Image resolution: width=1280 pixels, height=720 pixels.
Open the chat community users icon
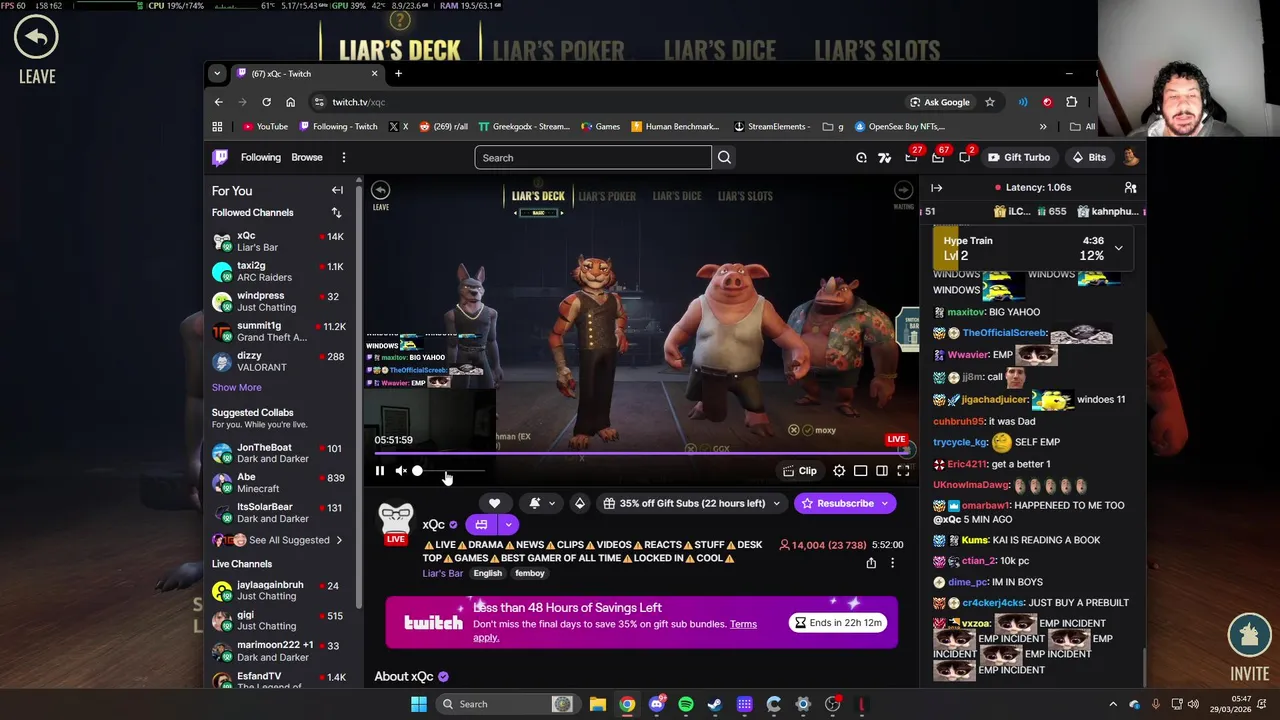pos(1130,187)
